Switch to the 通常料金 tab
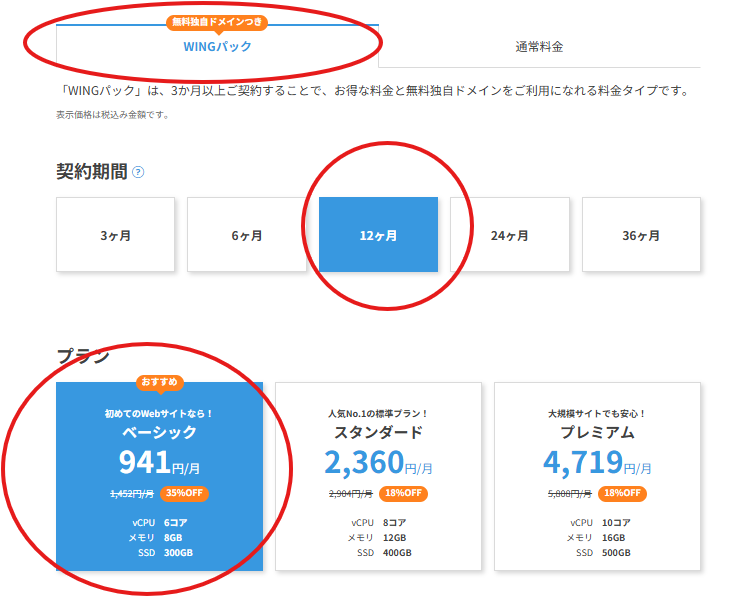 coord(540,47)
